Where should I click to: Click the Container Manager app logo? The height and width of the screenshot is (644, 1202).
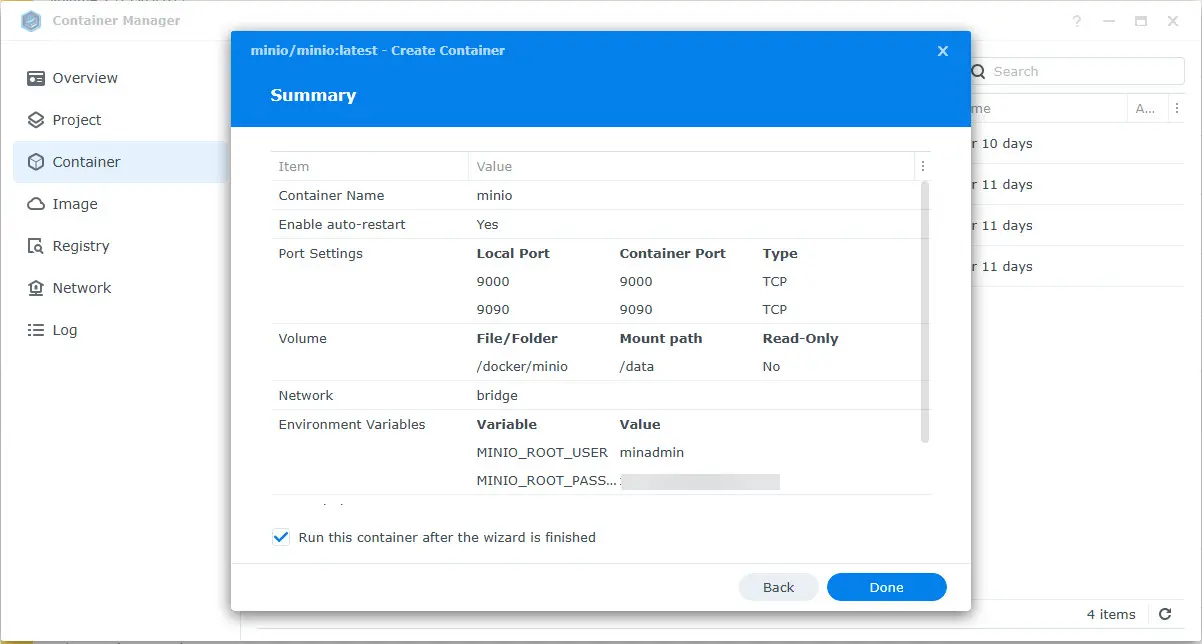point(31,21)
